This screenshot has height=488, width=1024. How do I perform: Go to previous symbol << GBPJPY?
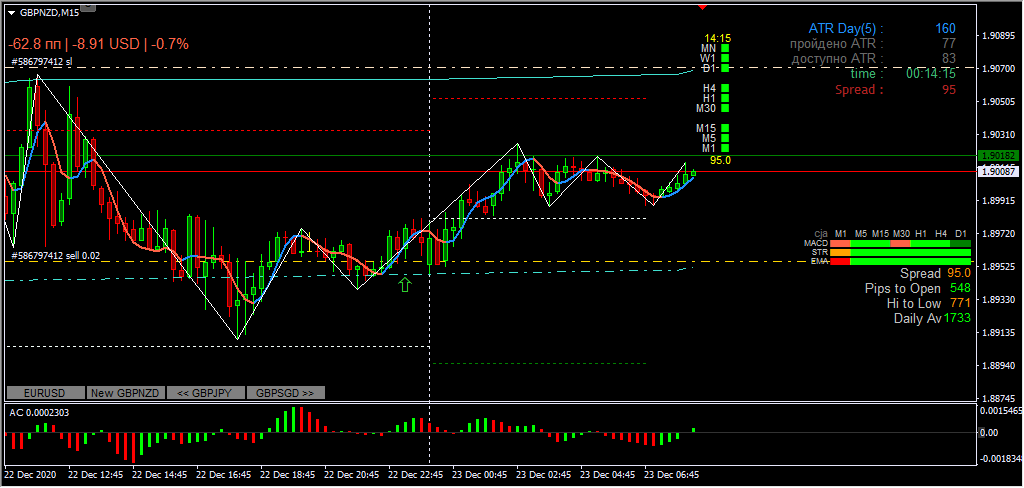tap(206, 393)
